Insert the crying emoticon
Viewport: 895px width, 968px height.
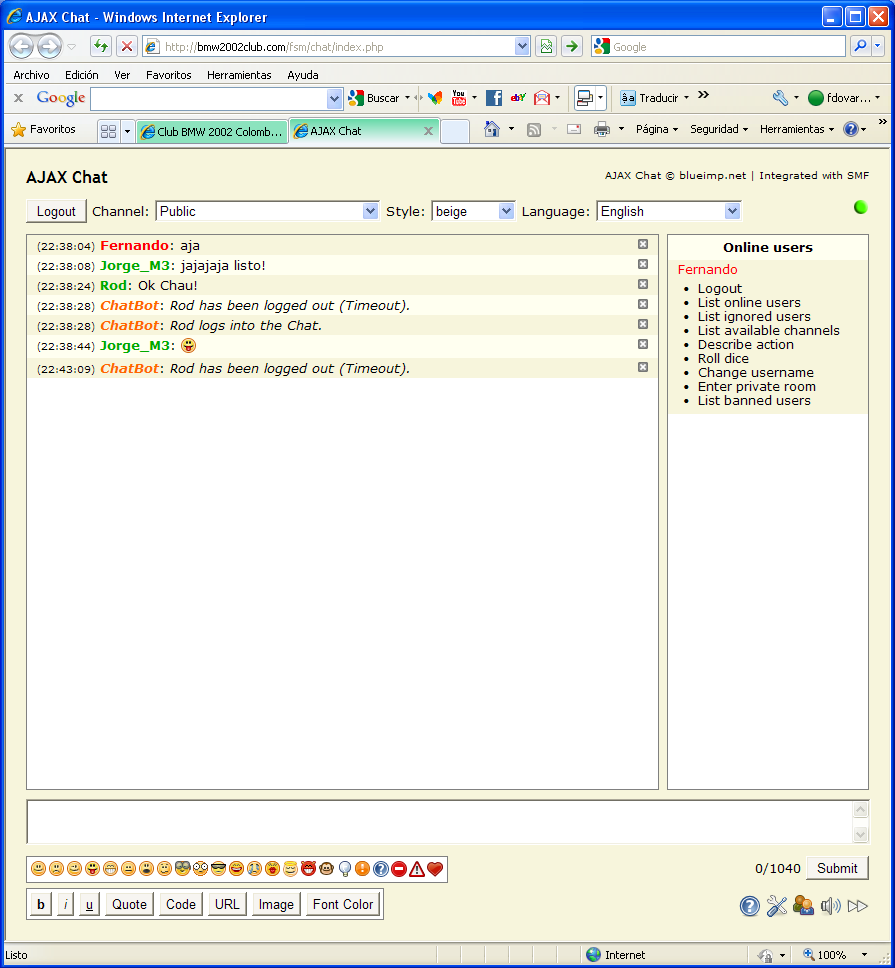[254, 869]
